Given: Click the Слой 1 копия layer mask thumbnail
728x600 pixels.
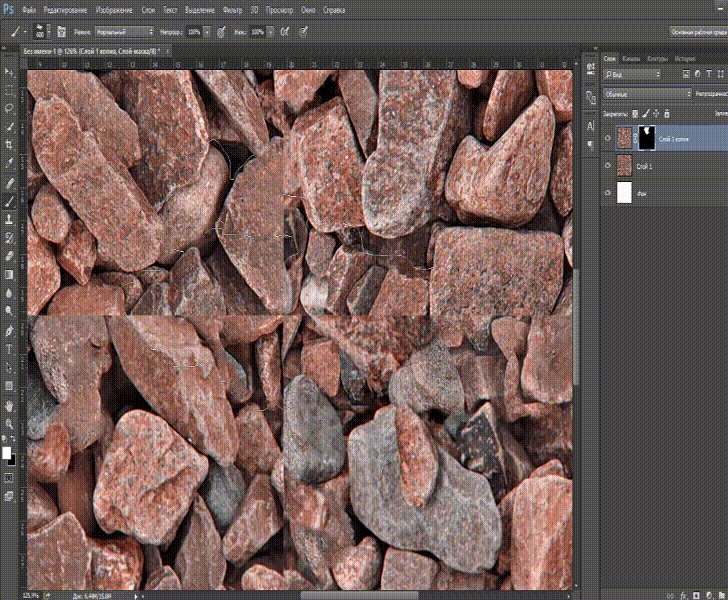Looking at the screenshot, I should [646, 138].
